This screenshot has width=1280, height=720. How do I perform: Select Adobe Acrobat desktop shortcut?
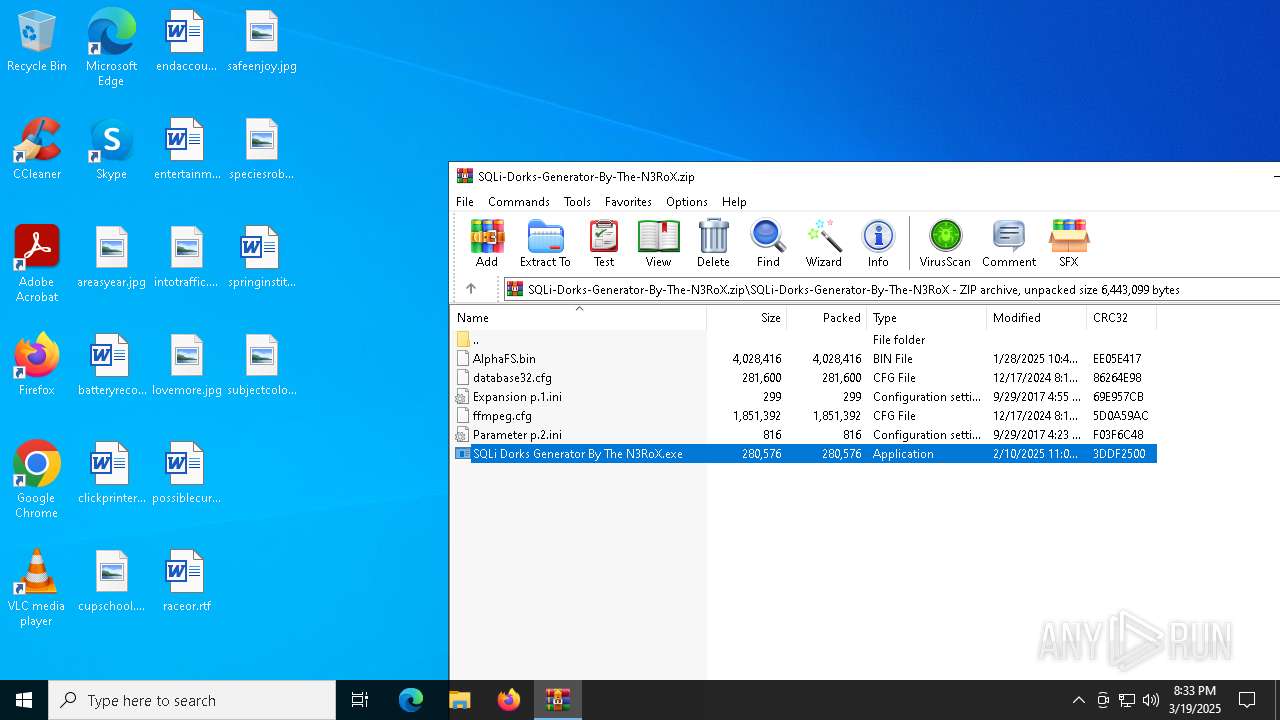coord(37,264)
